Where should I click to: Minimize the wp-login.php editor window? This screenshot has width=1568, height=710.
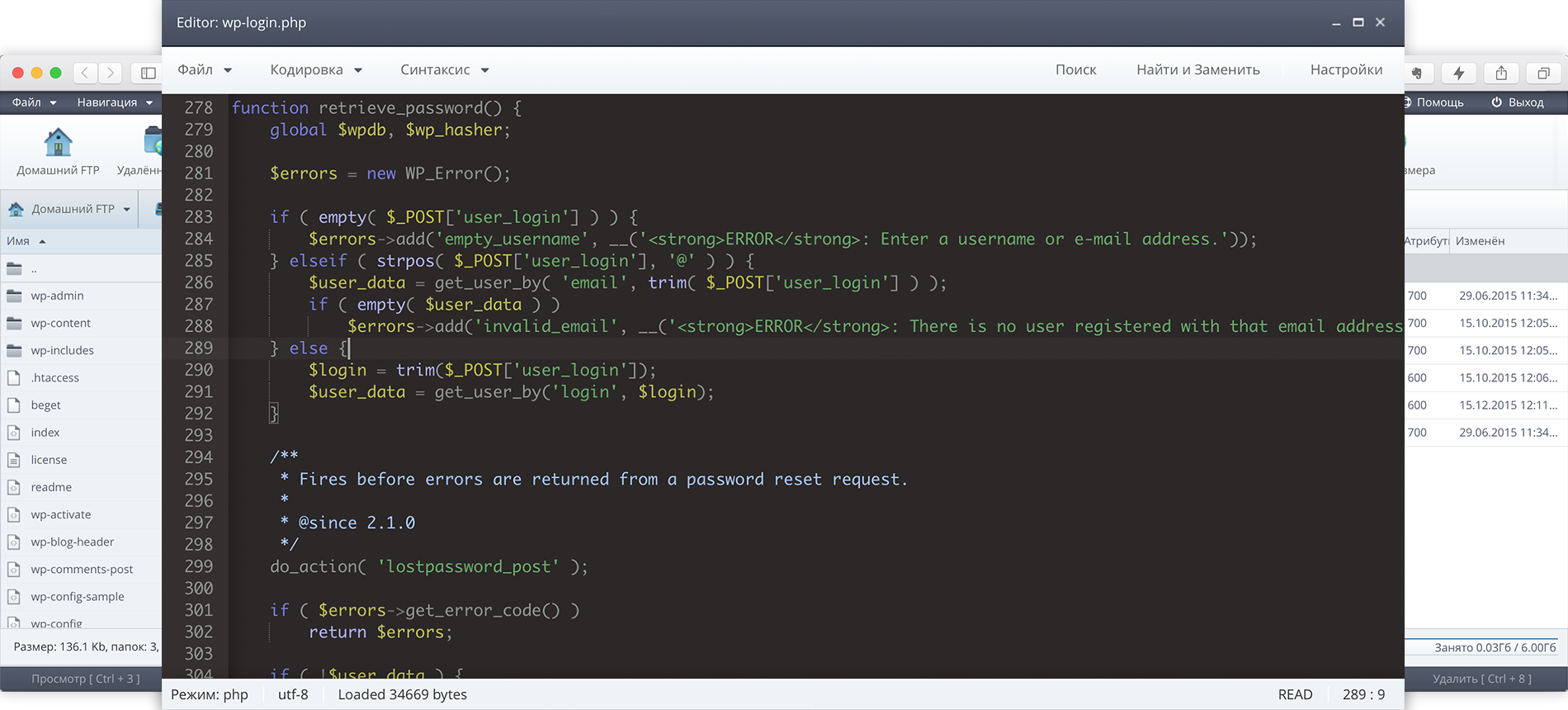pos(1335,23)
